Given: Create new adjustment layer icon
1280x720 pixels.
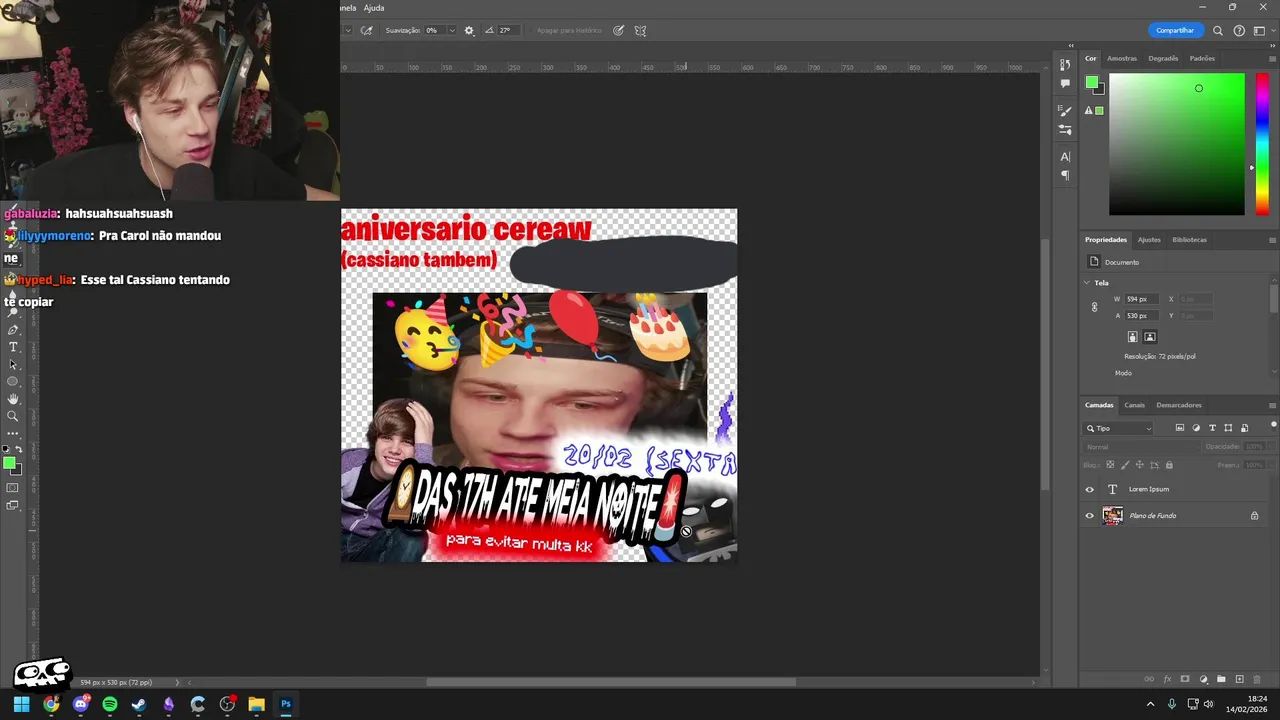Looking at the screenshot, I should [1203, 679].
